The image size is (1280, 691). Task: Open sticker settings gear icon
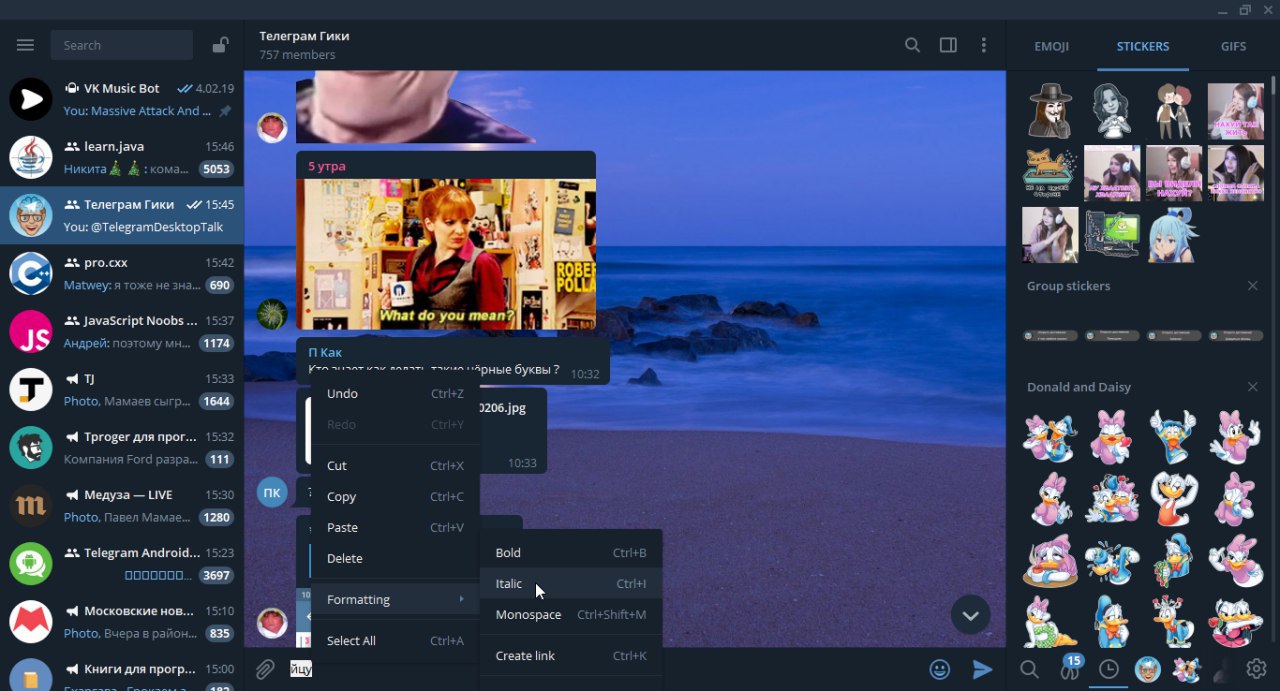coord(1256,669)
